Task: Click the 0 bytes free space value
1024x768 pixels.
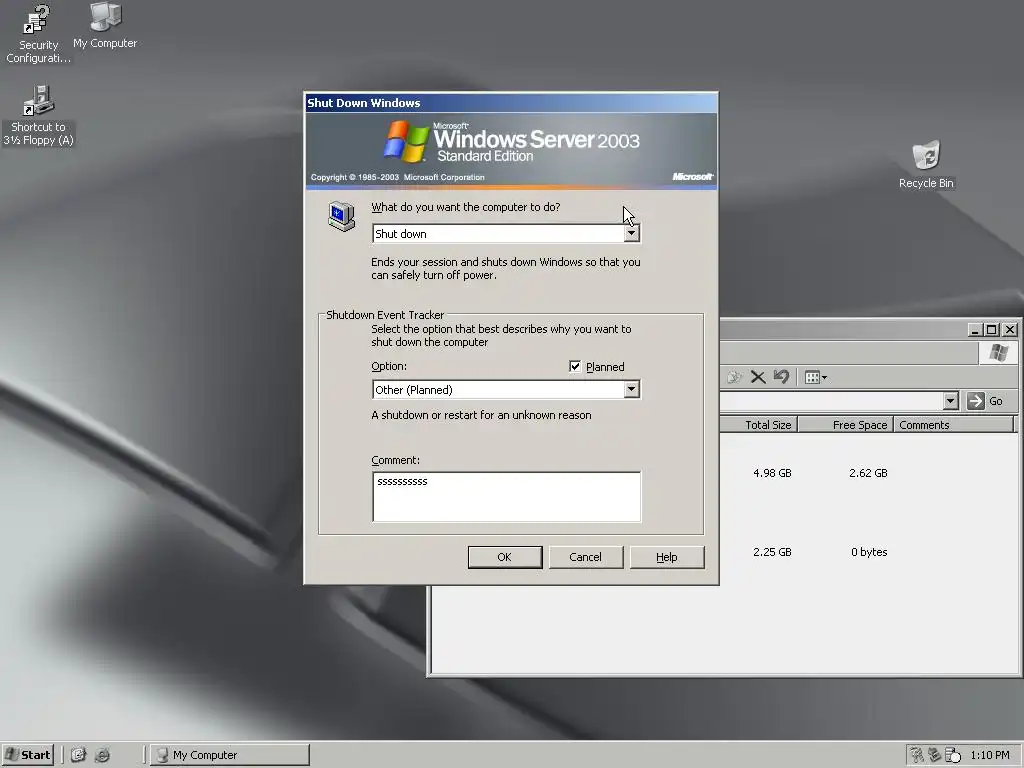Action: [869, 552]
